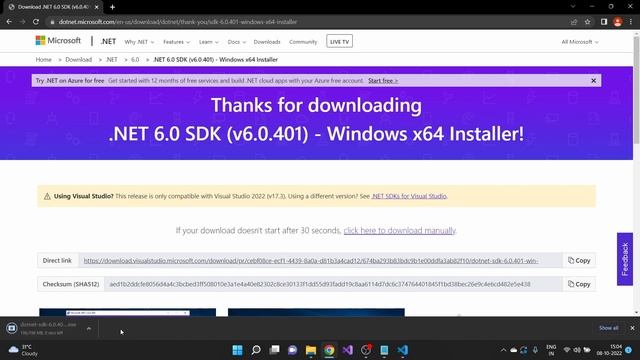The width and height of the screenshot is (640, 360).
Task: Click here to download manually link
Action: click(399, 231)
